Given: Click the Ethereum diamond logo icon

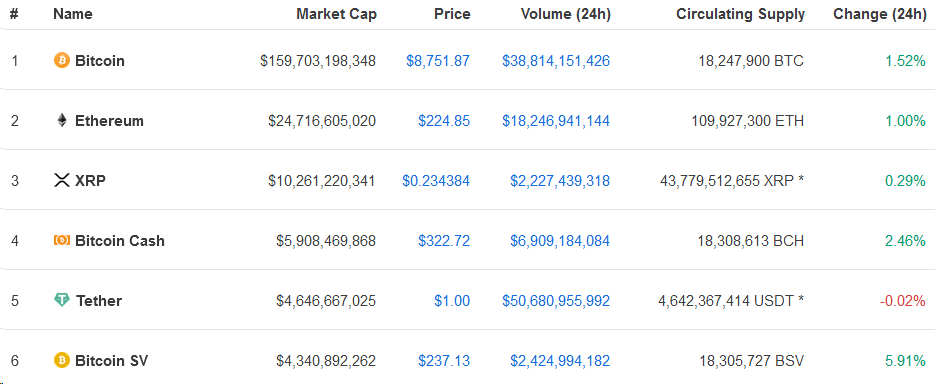Looking at the screenshot, I should tap(61, 120).
